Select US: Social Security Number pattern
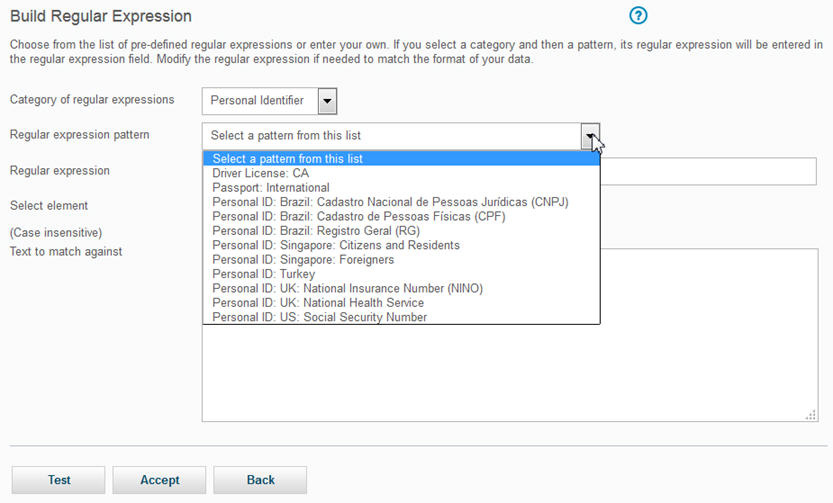The height and width of the screenshot is (503, 833). [320, 318]
